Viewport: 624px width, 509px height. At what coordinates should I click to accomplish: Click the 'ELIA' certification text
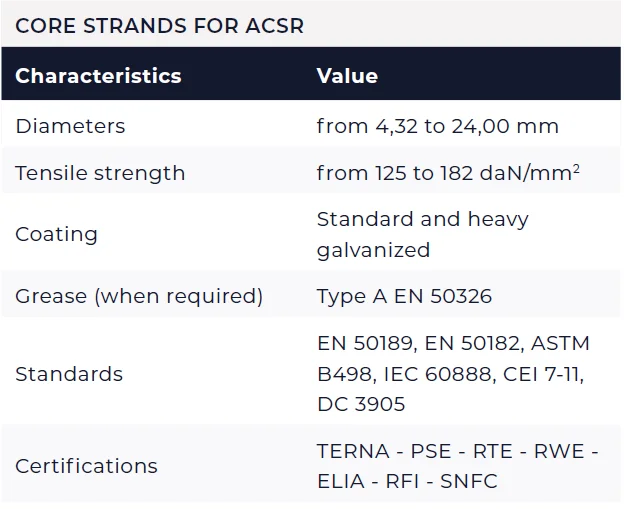click(342, 481)
